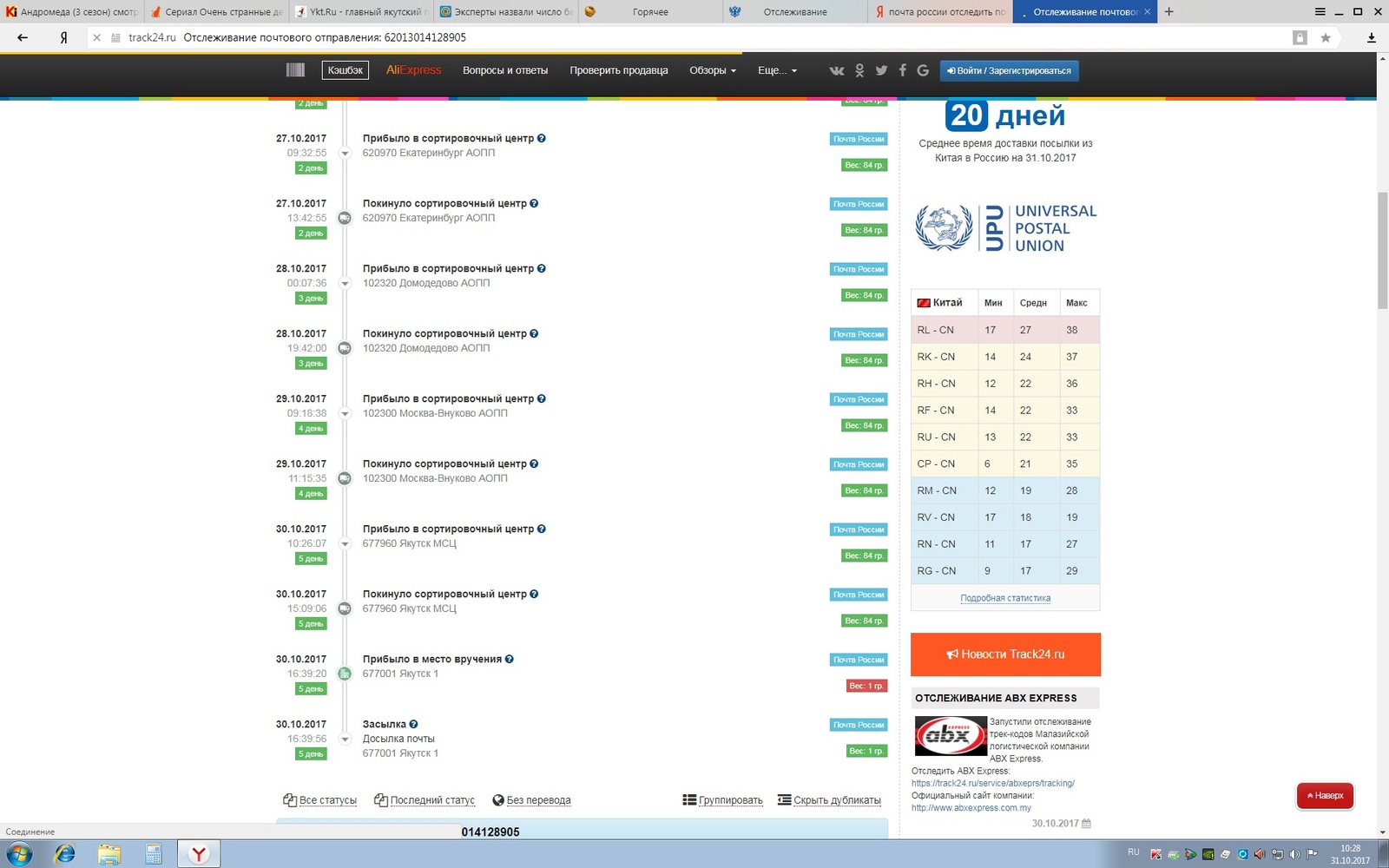
Task: Click help icon beside 620970 Екатеринбург 'Прибыло' status
Action: 541,138
